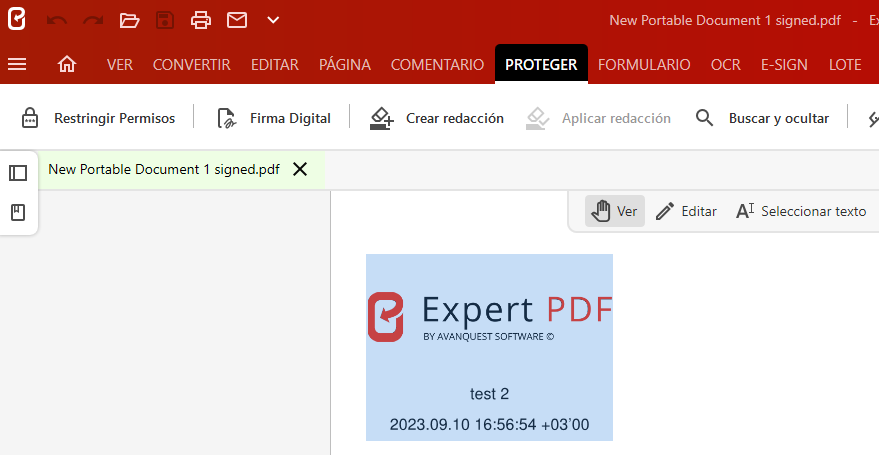Toggle the side panel icon
The width and height of the screenshot is (879, 455).
(x=18, y=173)
